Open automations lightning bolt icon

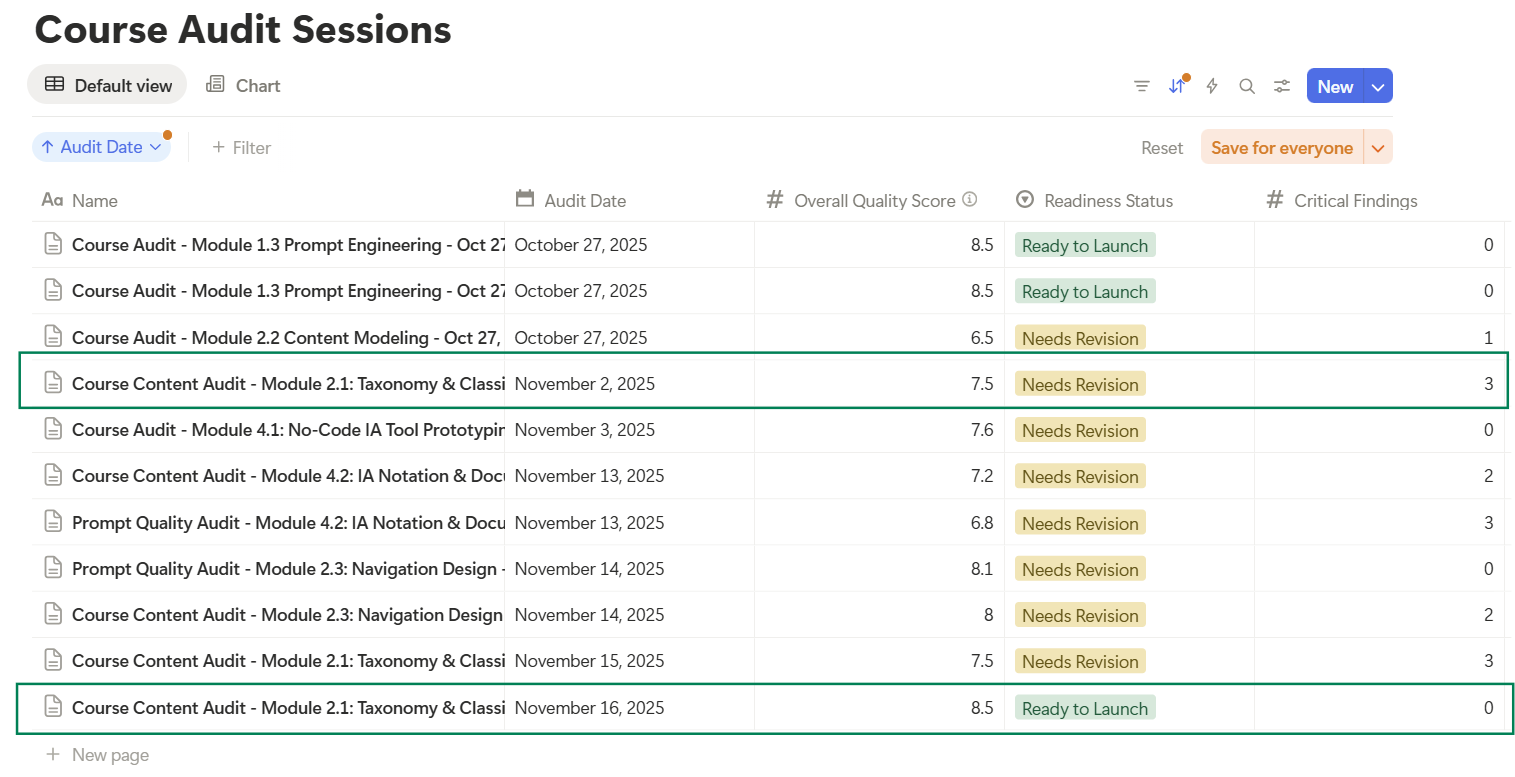(x=1212, y=86)
